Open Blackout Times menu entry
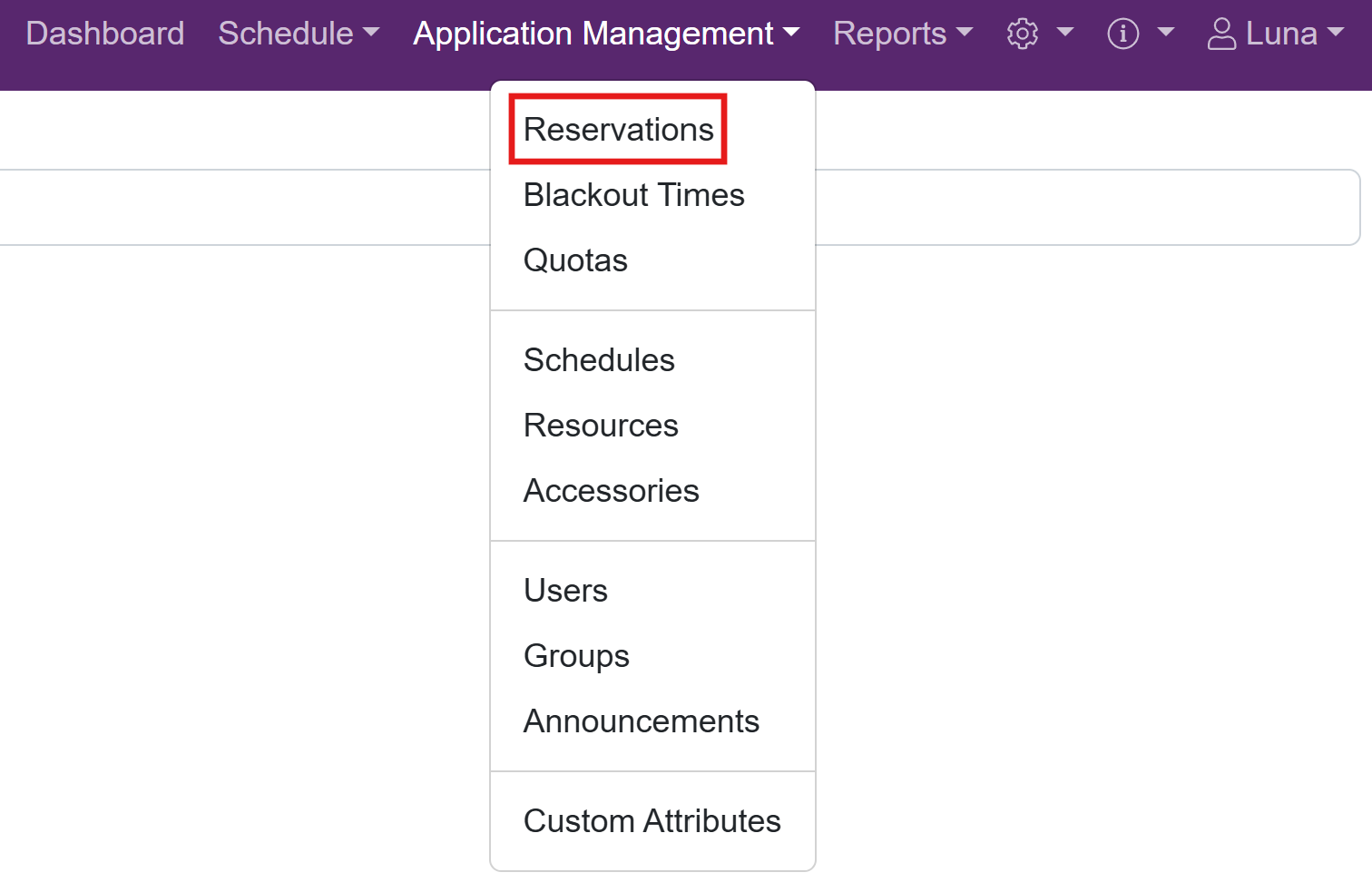Image resolution: width=1372 pixels, height=892 pixels. click(x=633, y=195)
